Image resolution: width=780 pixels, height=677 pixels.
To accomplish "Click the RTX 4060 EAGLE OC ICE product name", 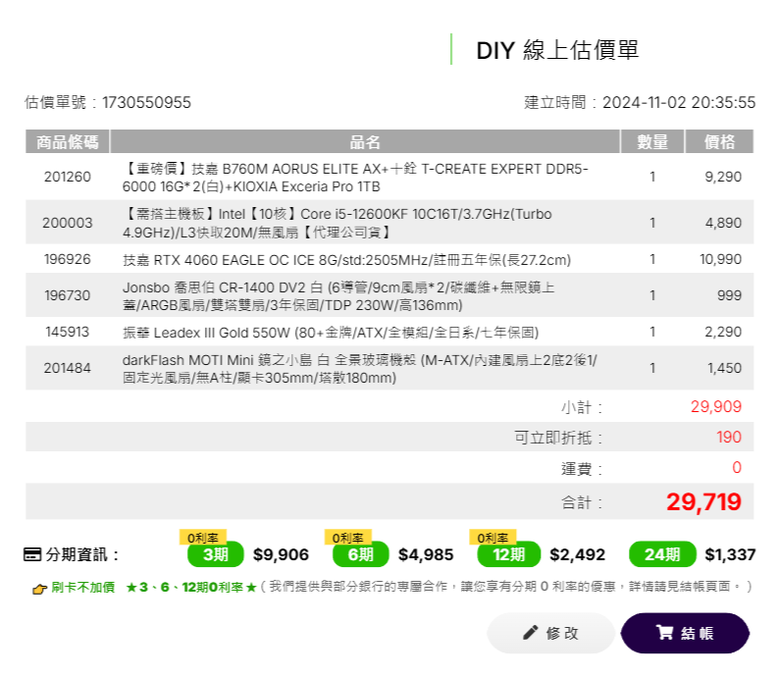I will pos(347,260).
